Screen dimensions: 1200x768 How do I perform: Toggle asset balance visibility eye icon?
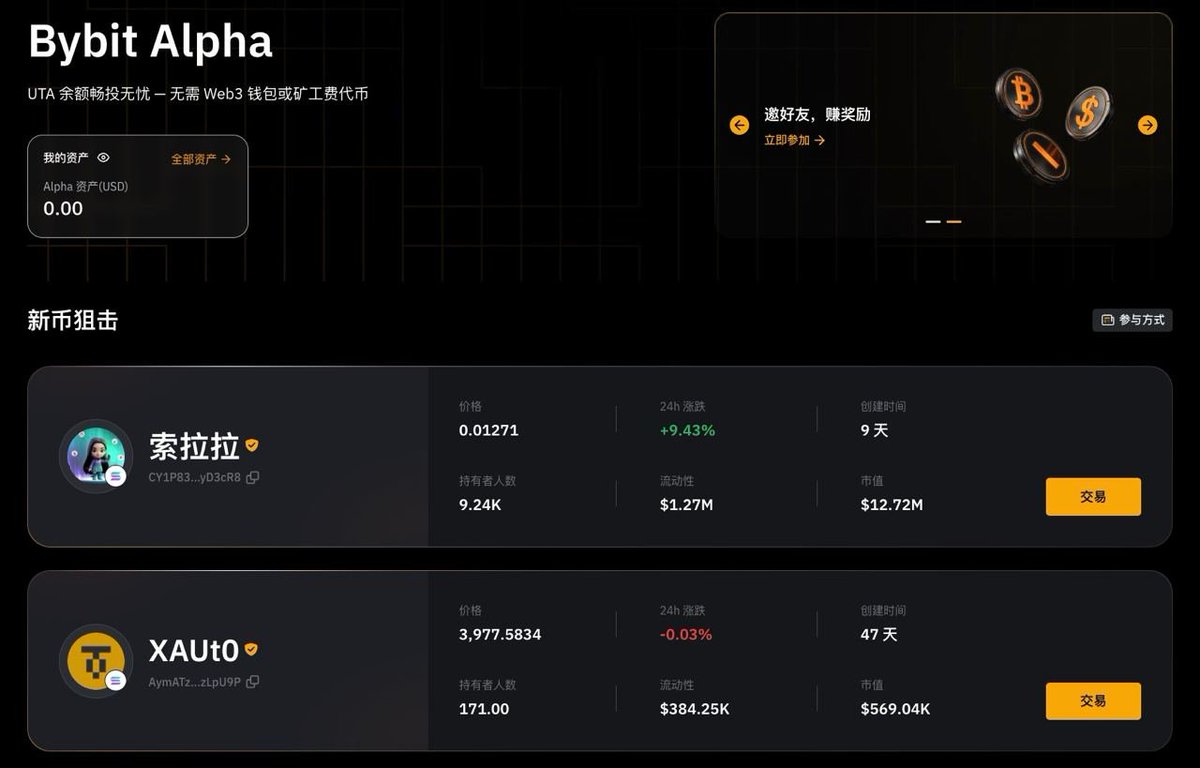pyautogui.click(x=103, y=158)
